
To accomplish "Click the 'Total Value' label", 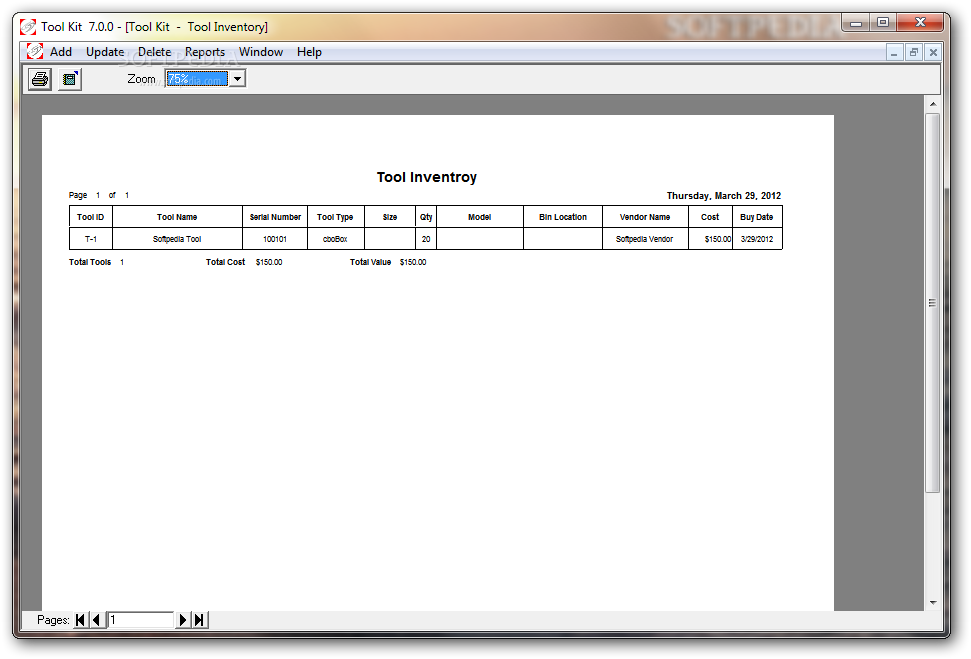I will tap(370, 262).
